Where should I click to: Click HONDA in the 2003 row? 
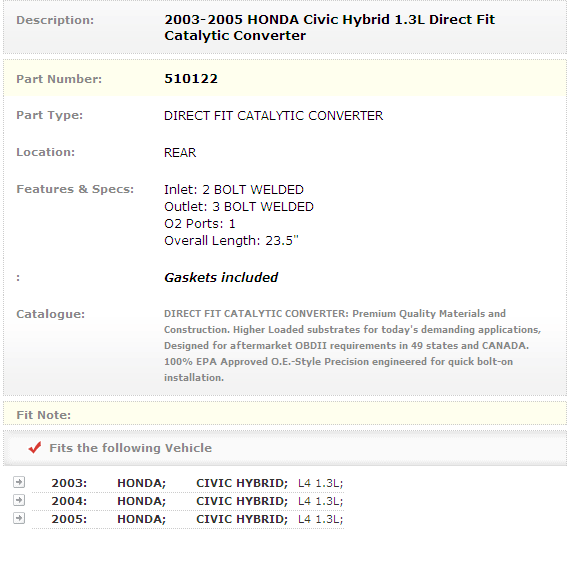(141, 483)
